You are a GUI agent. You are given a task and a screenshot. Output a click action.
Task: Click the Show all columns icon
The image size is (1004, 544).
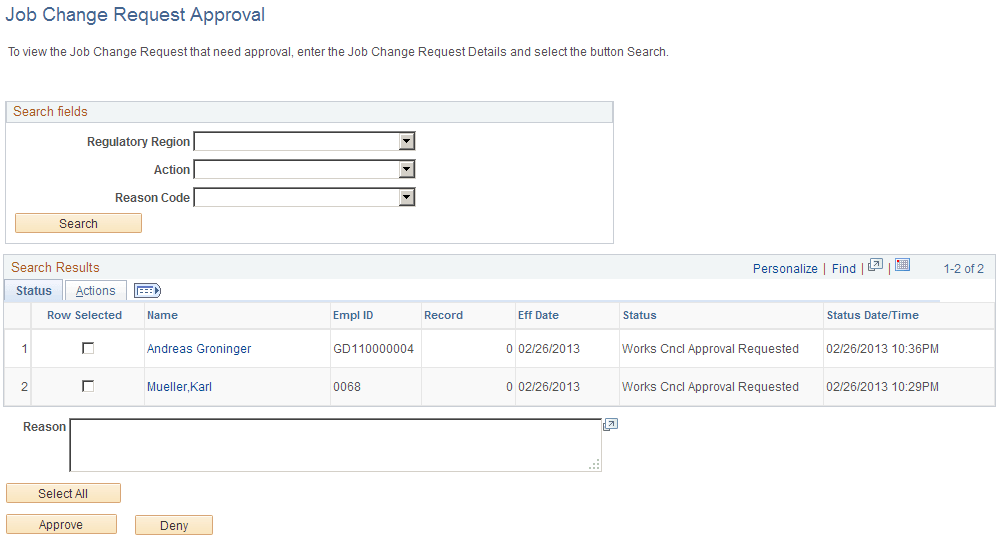147,291
